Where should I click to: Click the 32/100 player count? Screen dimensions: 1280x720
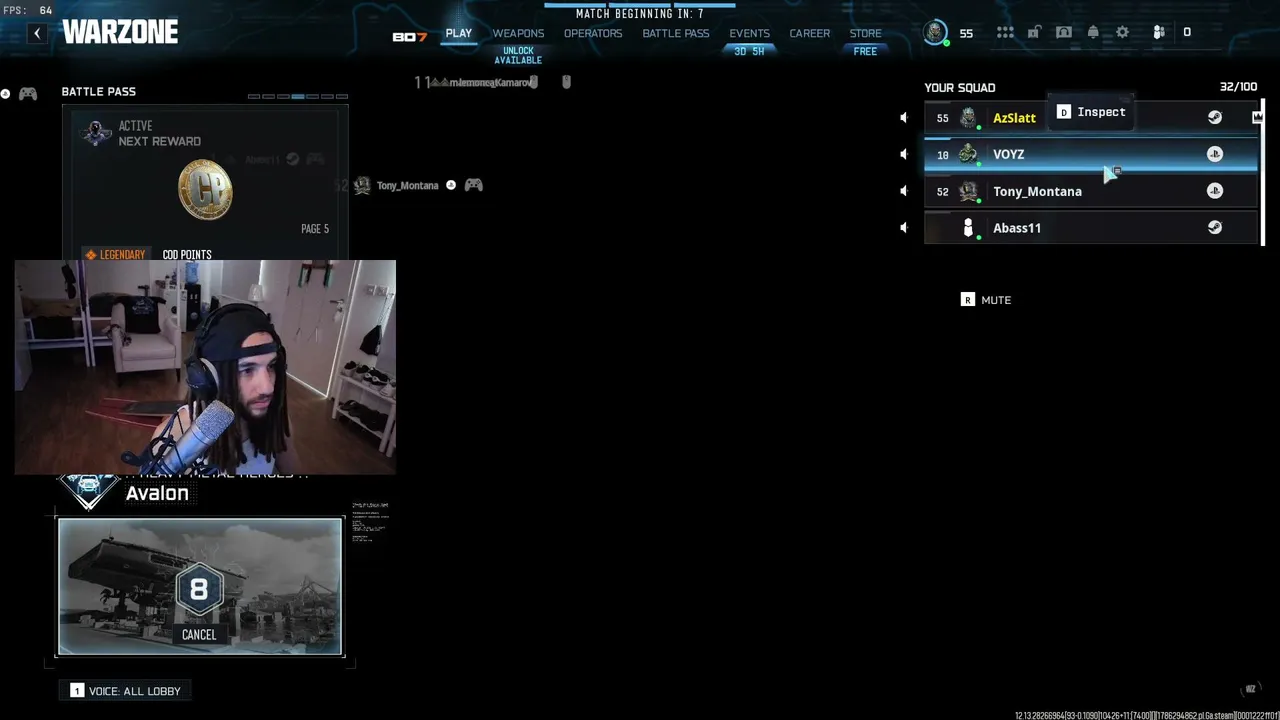coord(1238,88)
